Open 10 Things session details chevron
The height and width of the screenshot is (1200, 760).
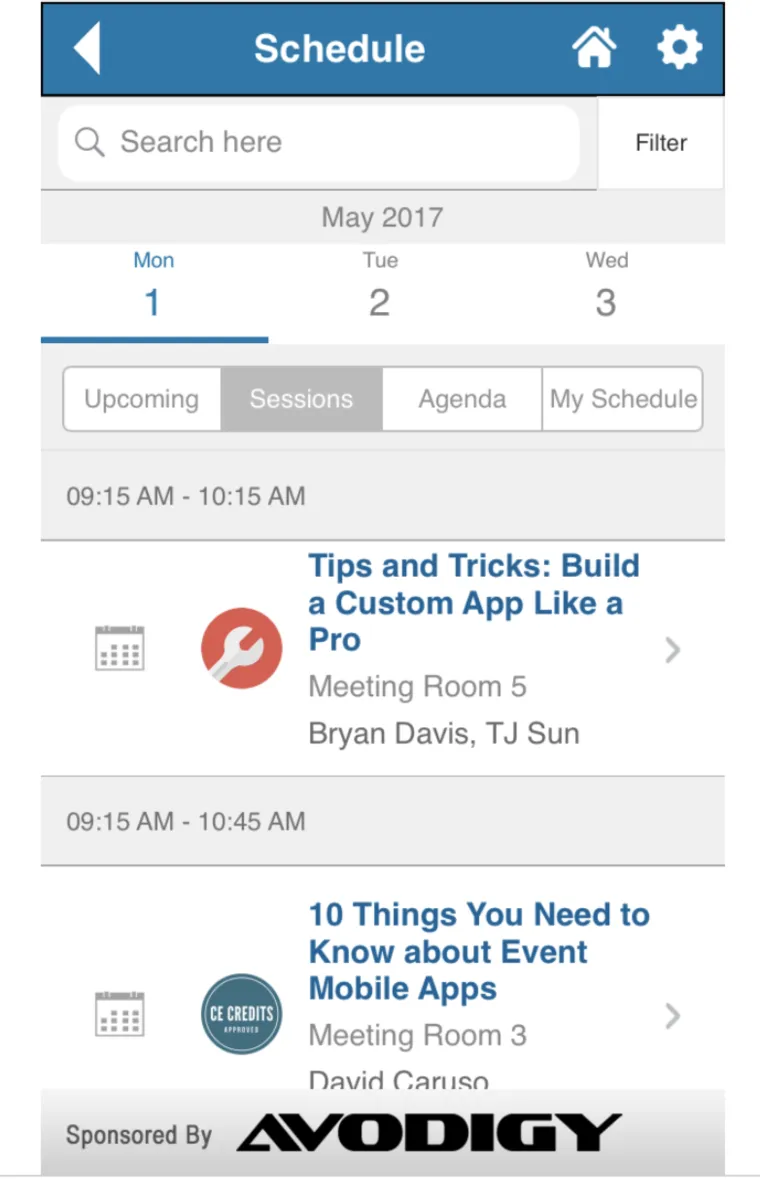point(673,1016)
